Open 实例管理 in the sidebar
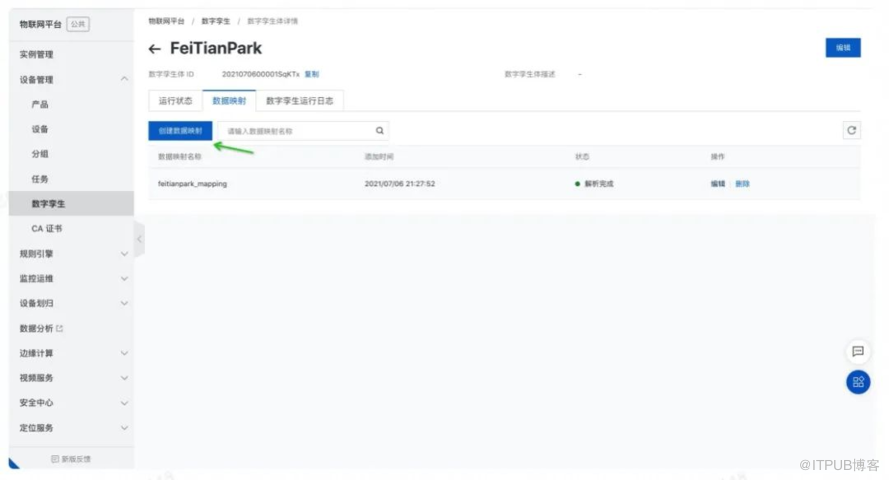 (36, 54)
